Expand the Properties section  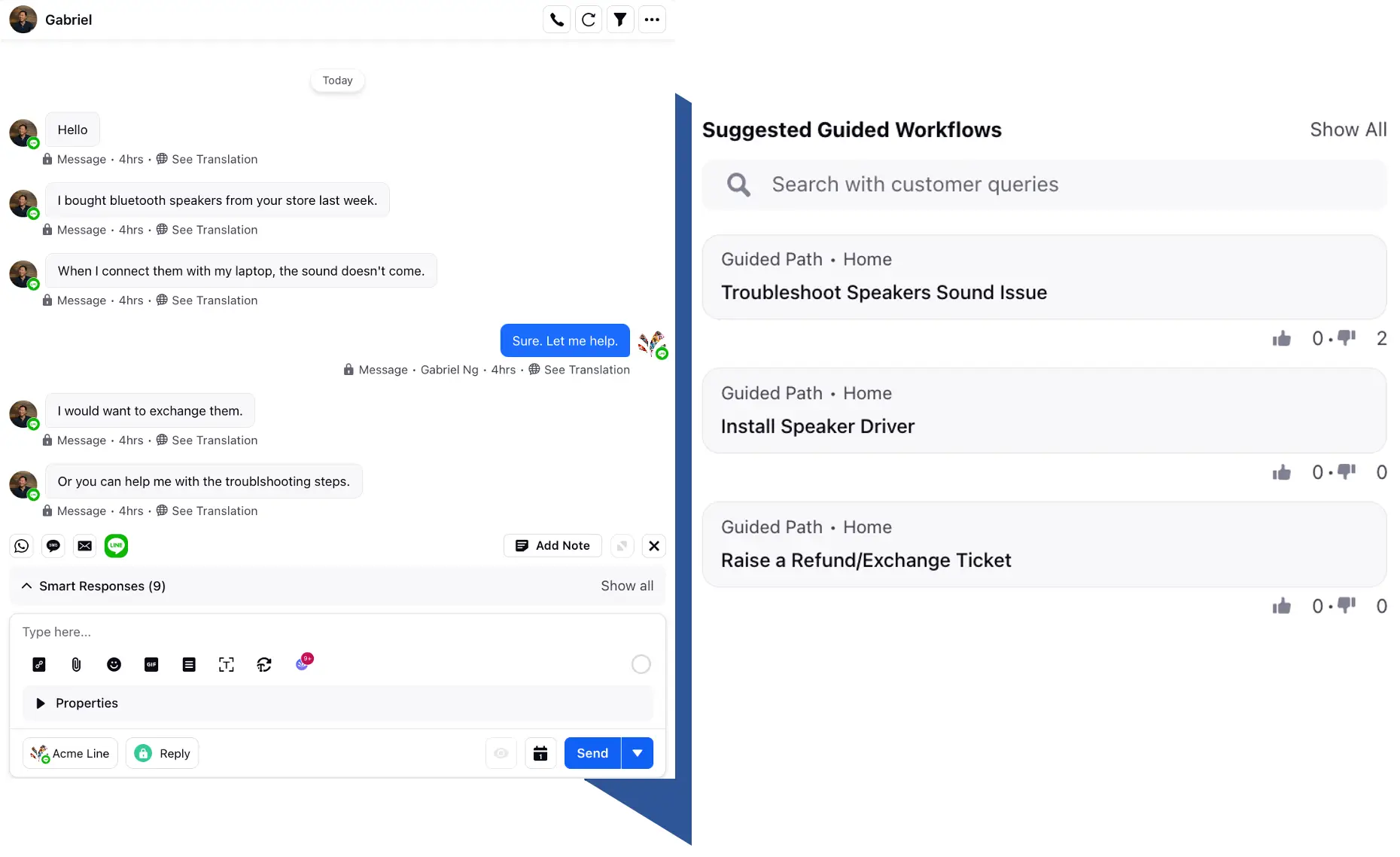tap(40, 703)
